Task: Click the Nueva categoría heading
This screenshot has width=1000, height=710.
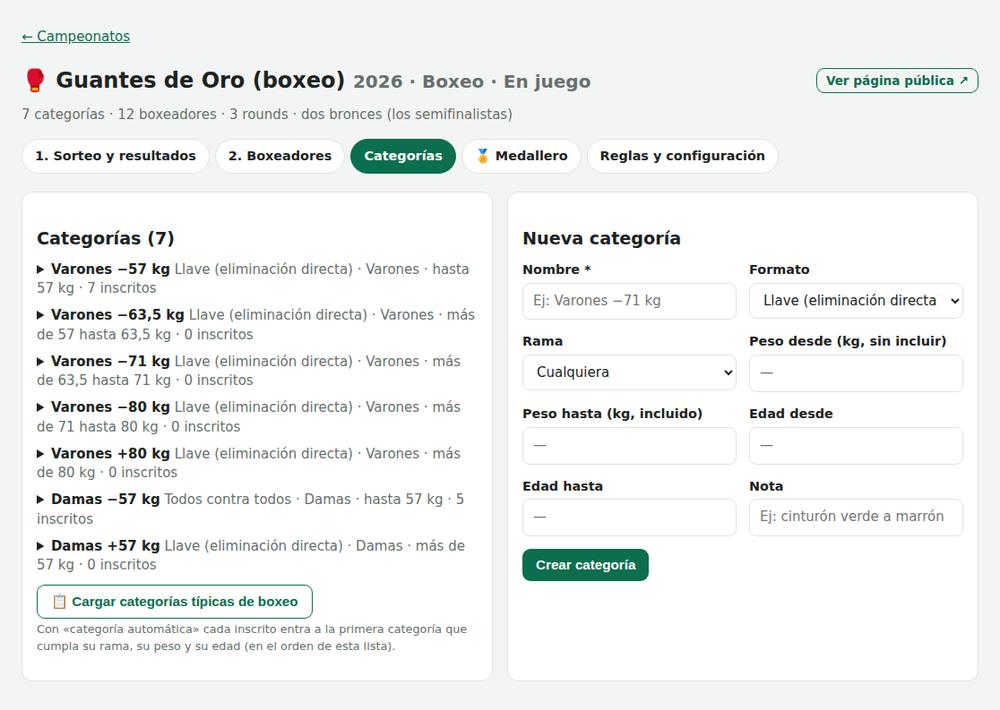Action: 601,238
